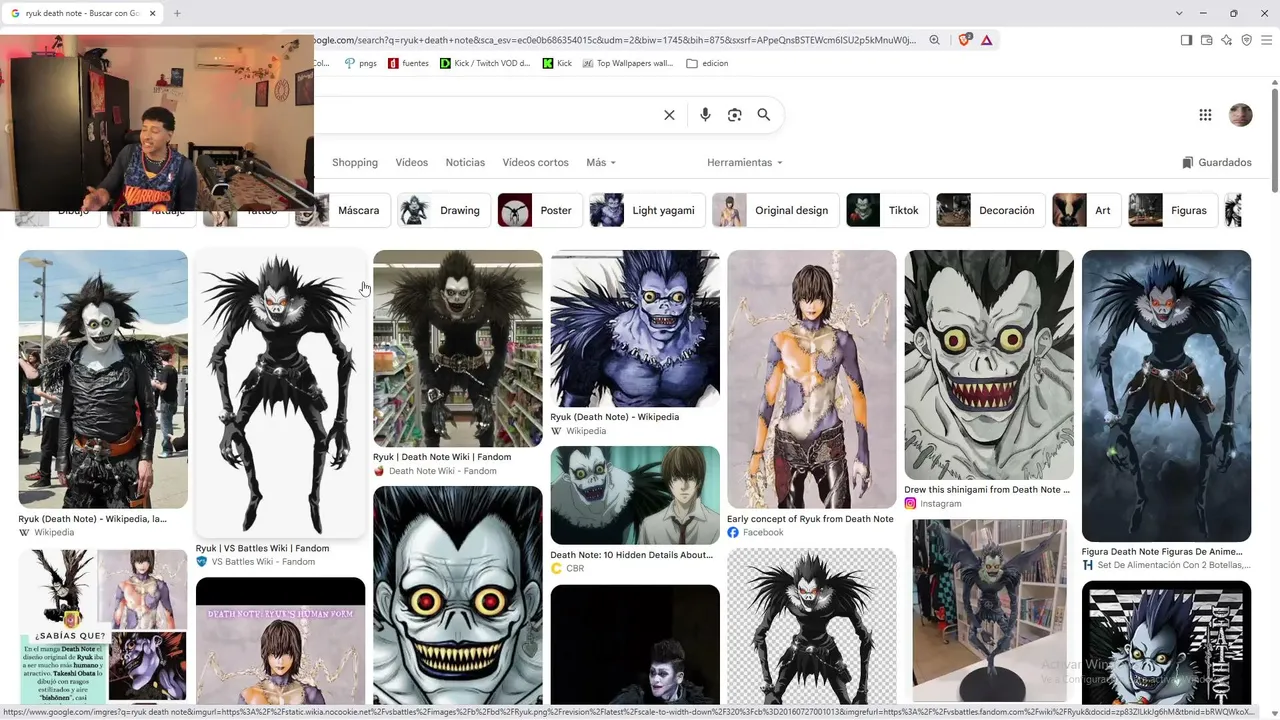Screen dimensions: 1280x720
Task: Open the VS Battles Wiki Ryuk image
Action: (280, 393)
